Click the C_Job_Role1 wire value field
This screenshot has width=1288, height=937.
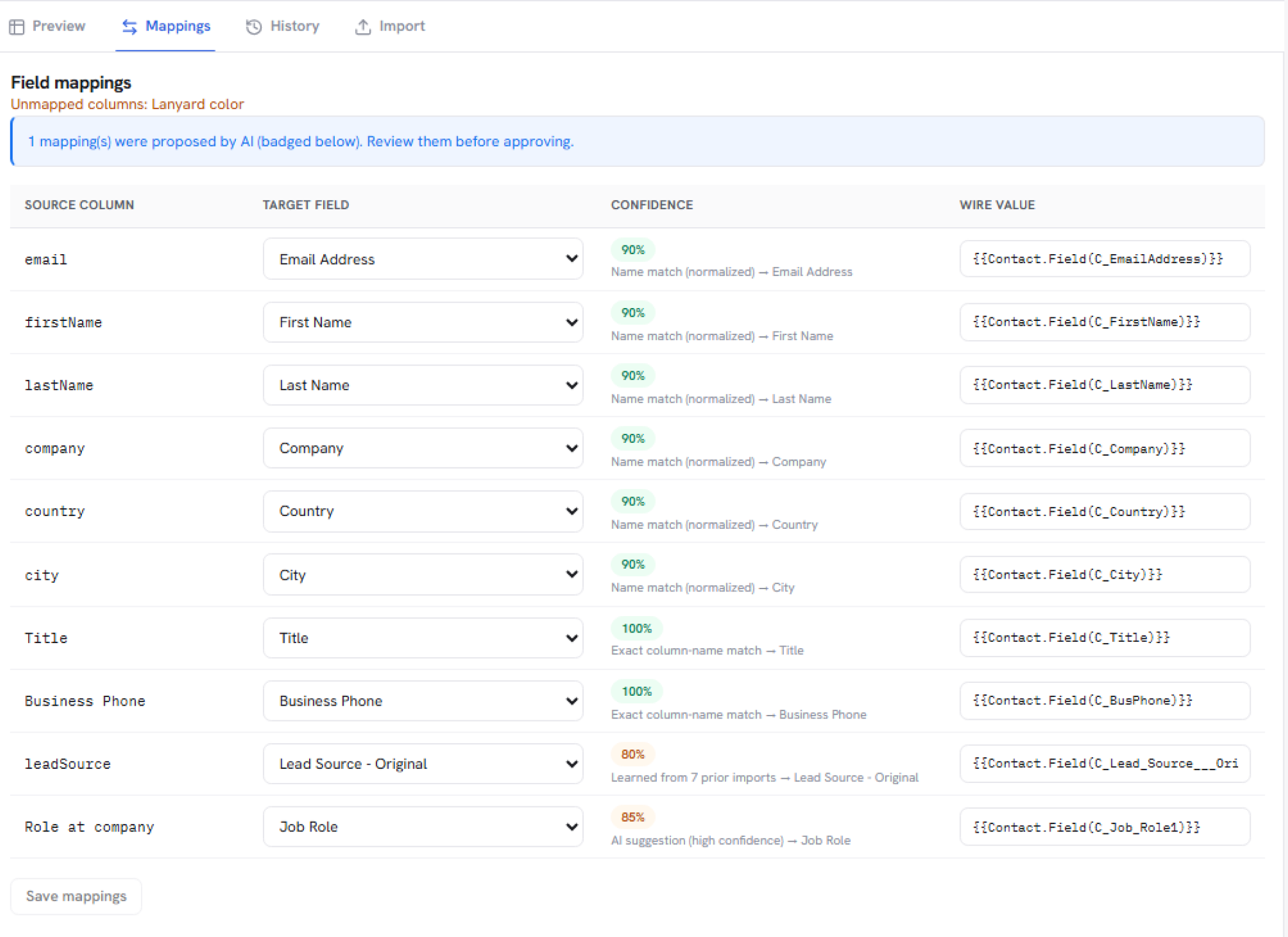[x=1105, y=827]
